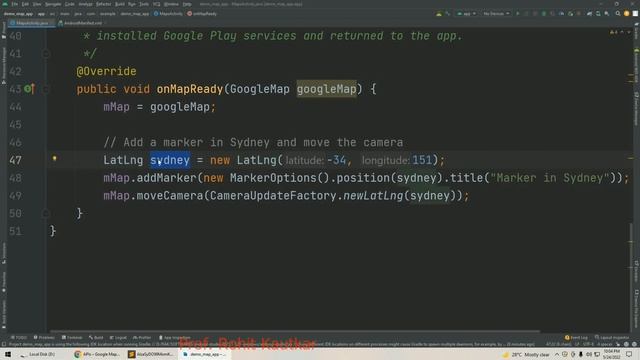This screenshot has height=360, width=640.
Task: Click the Windows Start button
Action: coord(8,354)
